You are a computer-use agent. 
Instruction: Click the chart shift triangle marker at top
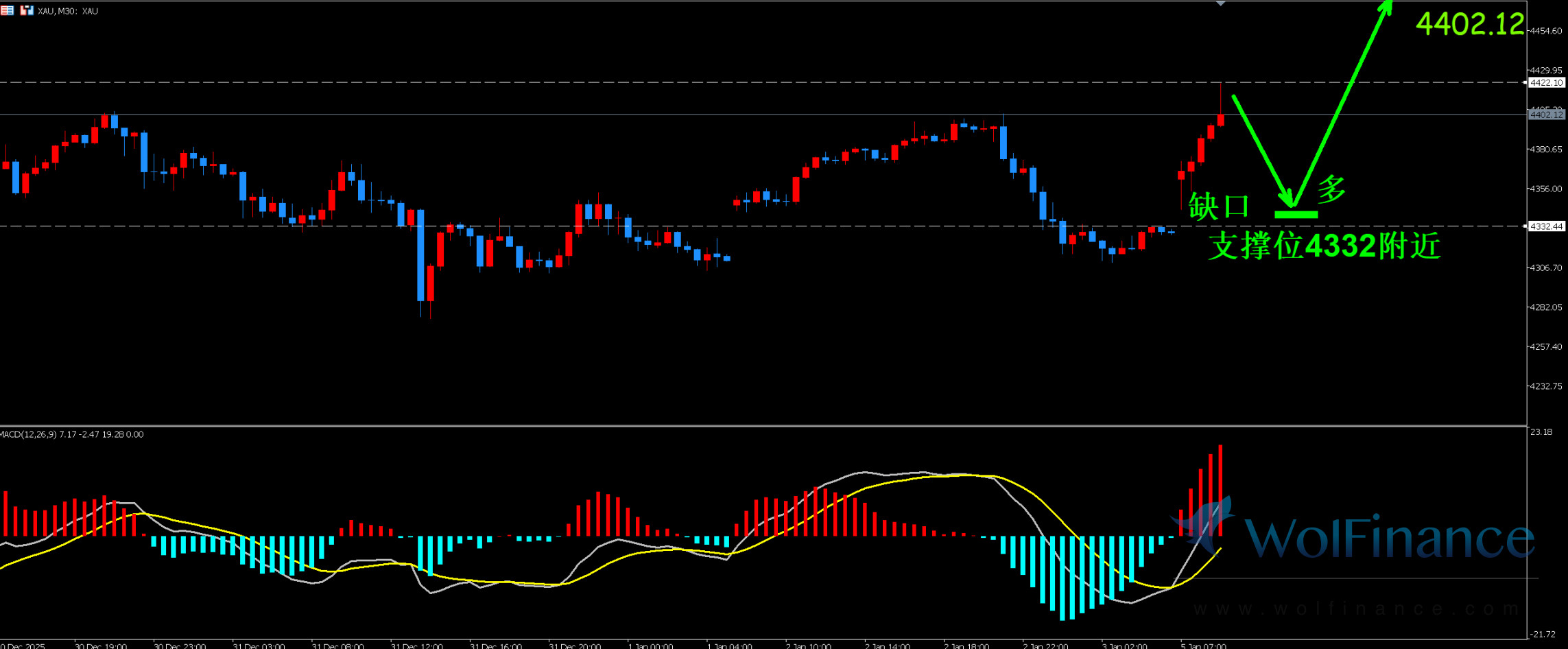(x=1220, y=4)
